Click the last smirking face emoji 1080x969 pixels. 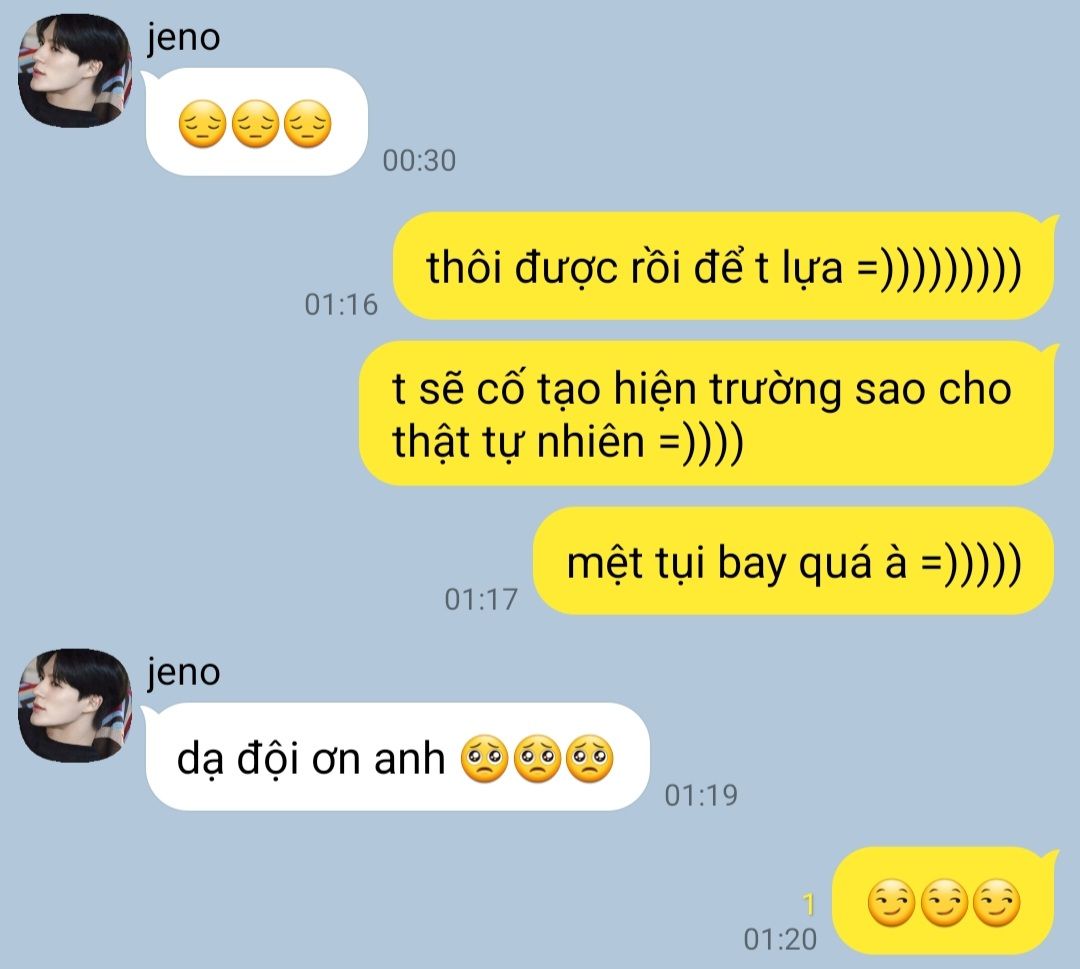tap(997, 903)
